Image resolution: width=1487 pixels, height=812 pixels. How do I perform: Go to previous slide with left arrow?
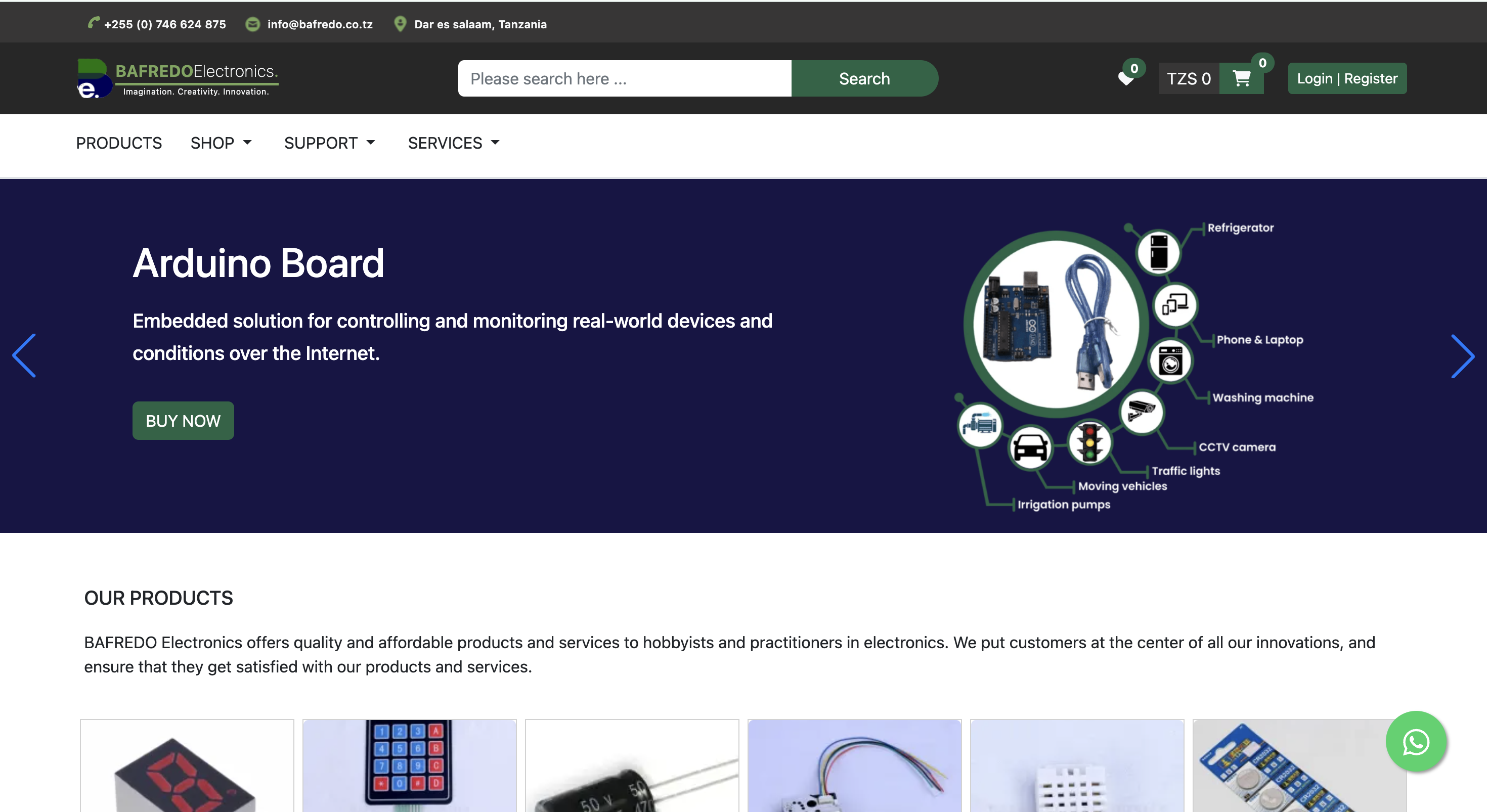(24, 355)
